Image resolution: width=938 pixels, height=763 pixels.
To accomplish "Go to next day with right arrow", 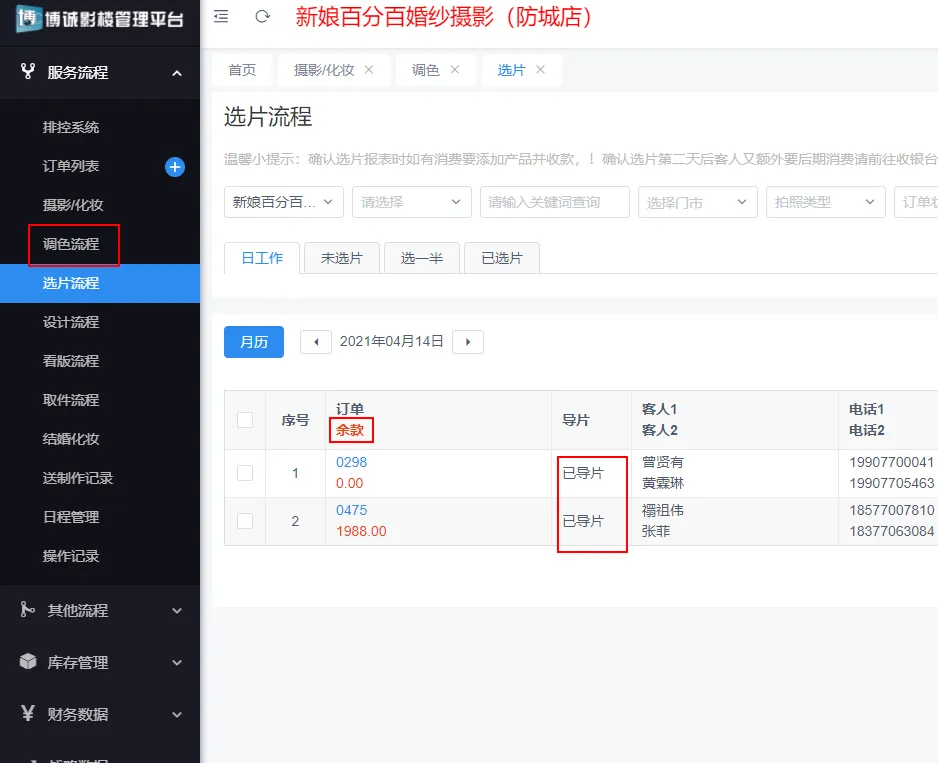I will point(468,342).
